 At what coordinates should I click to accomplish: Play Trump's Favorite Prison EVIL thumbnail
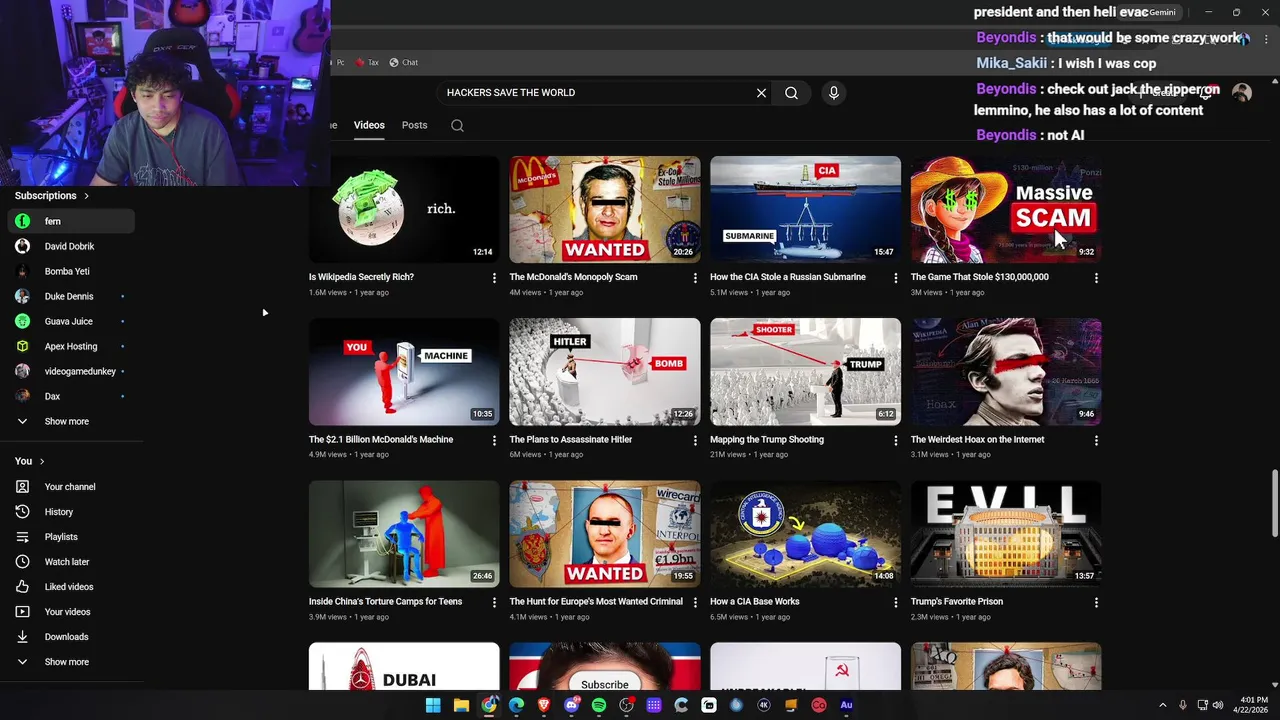1006,534
